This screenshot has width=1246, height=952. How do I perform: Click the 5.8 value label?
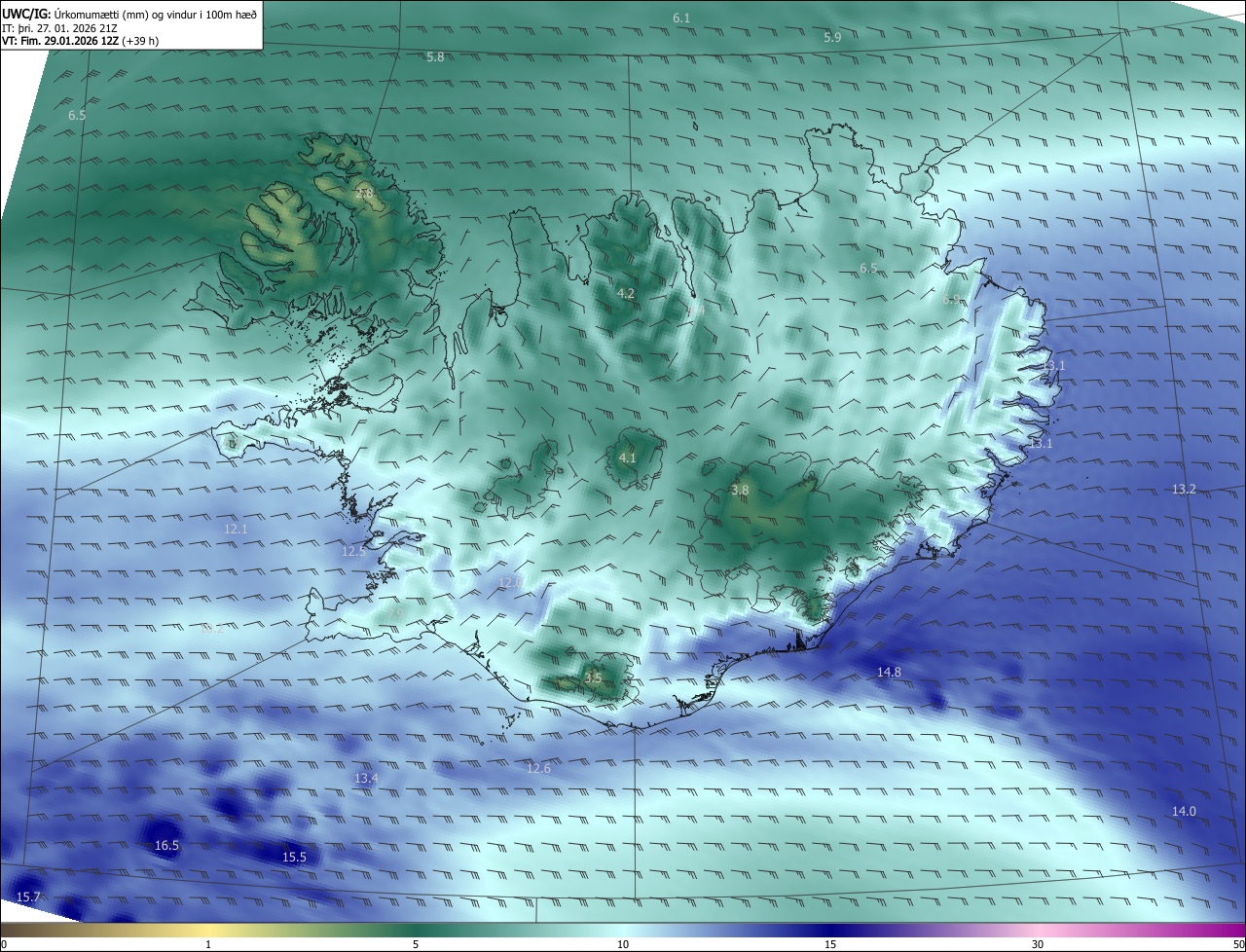[x=435, y=57]
